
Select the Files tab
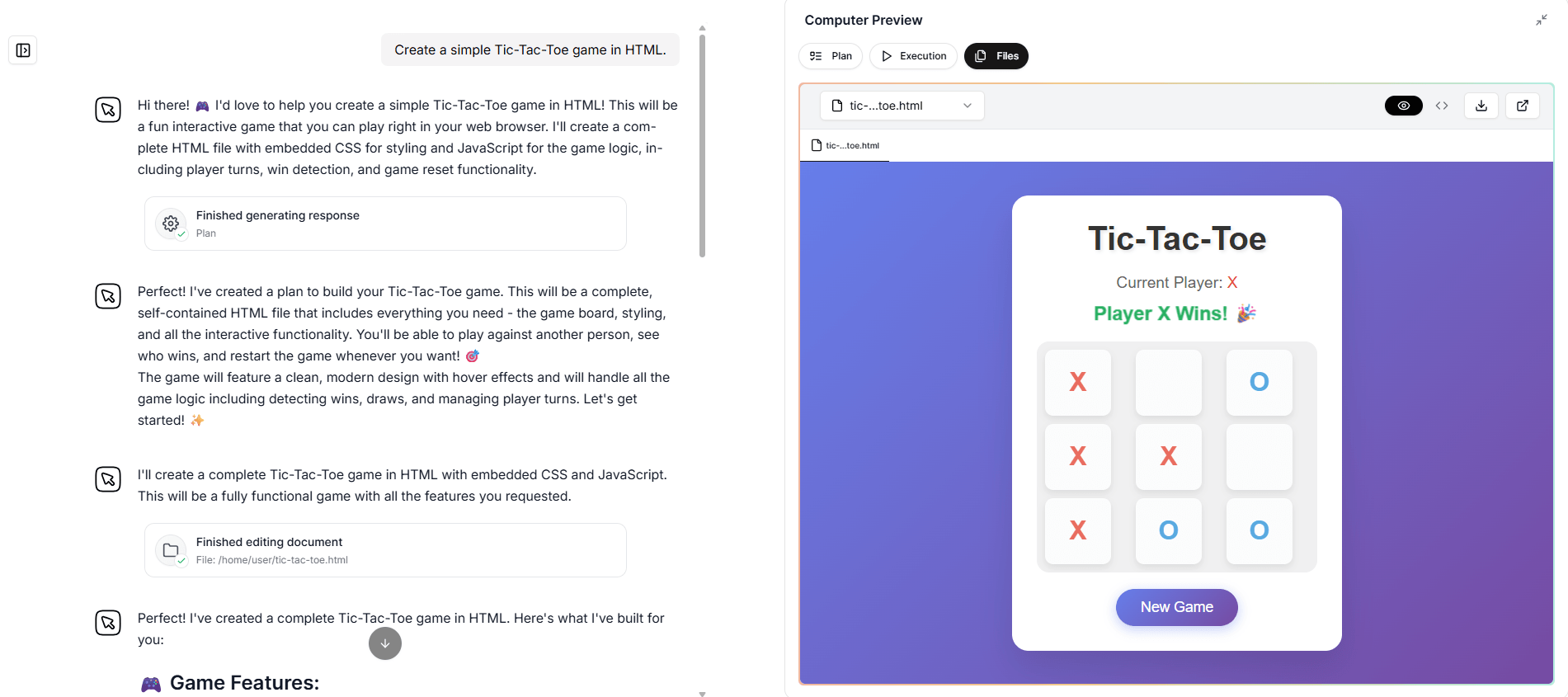click(996, 56)
